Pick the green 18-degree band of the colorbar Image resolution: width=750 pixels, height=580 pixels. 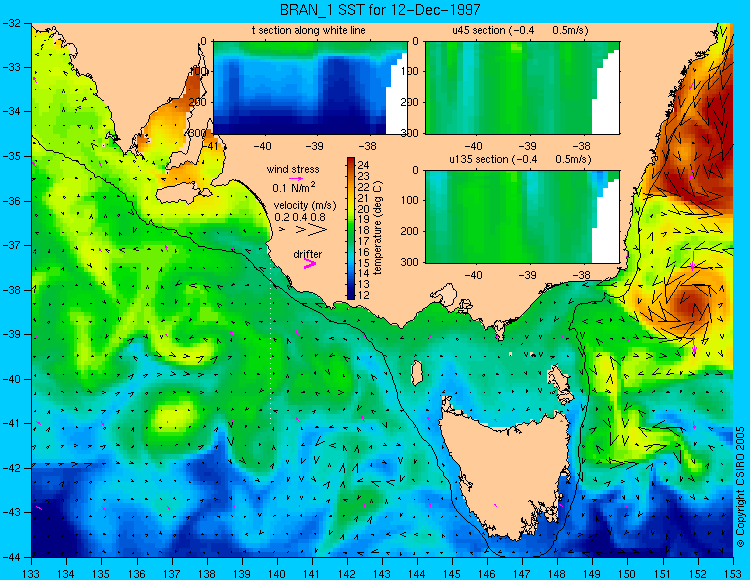pyautogui.click(x=351, y=230)
